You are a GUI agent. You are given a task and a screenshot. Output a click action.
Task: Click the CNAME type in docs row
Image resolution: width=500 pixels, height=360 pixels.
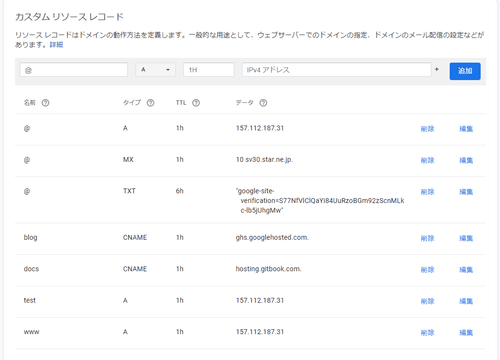click(x=135, y=269)
